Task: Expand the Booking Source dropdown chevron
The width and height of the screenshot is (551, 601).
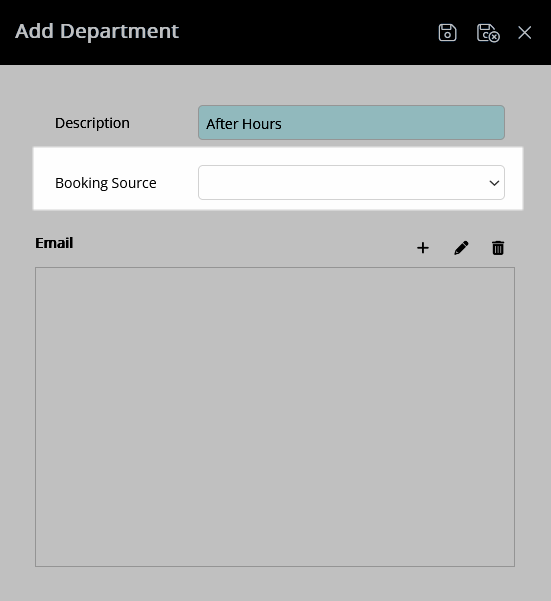Action: click(x=494, y=183)
